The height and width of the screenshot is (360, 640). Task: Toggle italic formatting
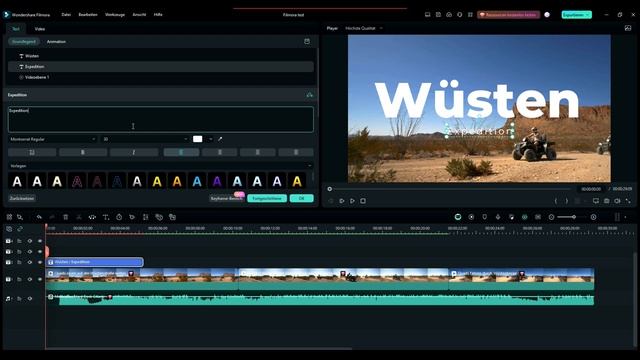point(134,152)
